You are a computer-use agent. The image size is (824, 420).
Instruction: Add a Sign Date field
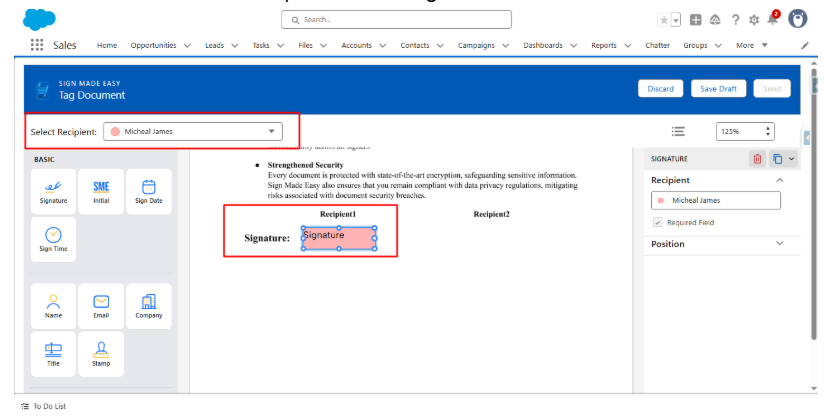149,191
